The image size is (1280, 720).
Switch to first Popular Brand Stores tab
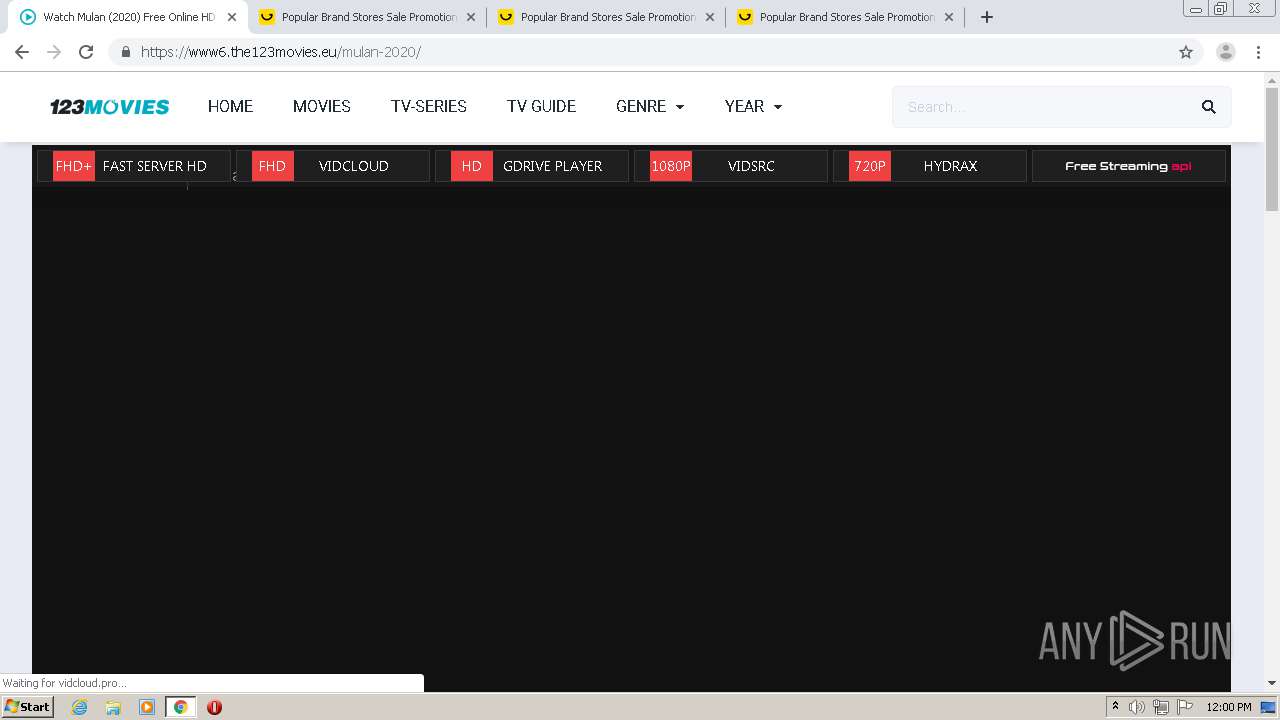[368, 17]
